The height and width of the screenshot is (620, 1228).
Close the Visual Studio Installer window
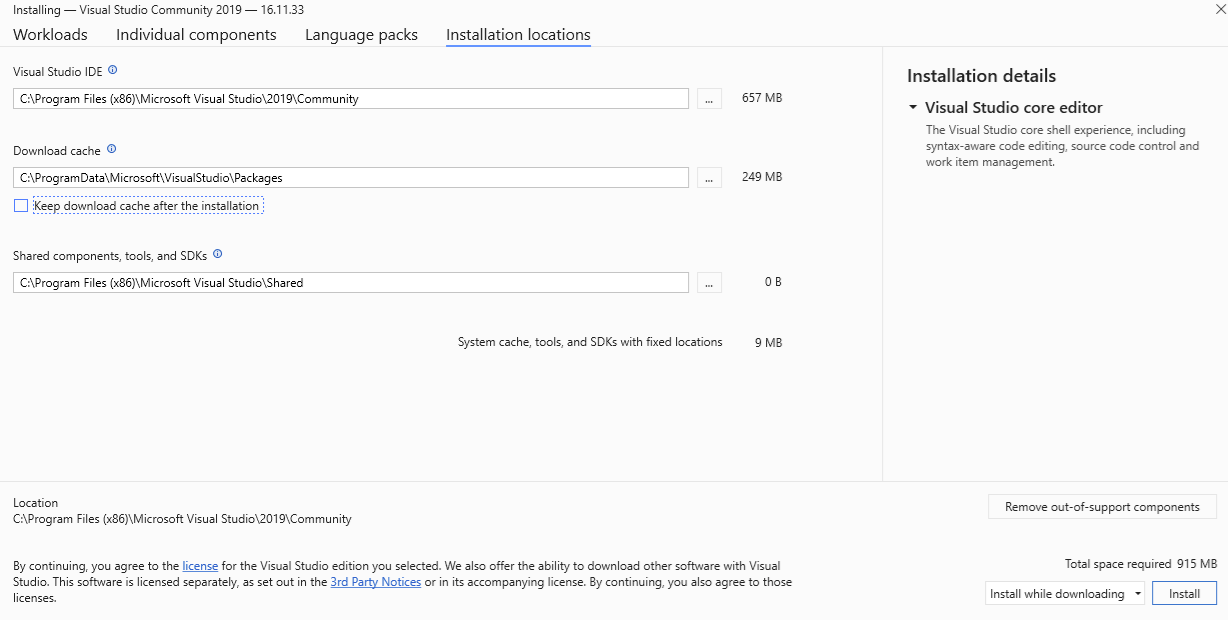(x=1219, y=8)
